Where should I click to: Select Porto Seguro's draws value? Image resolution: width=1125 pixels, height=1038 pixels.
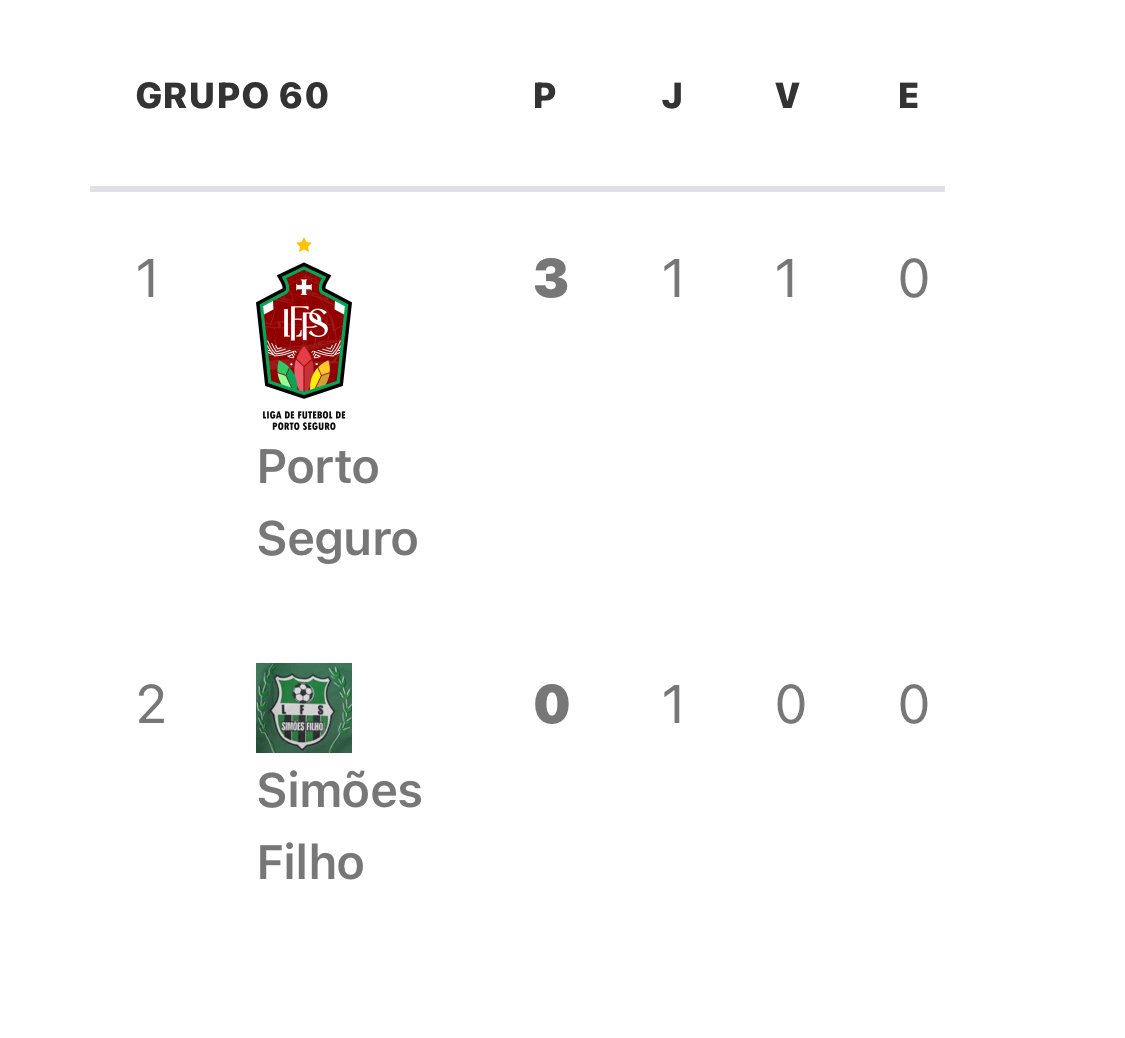914,278
